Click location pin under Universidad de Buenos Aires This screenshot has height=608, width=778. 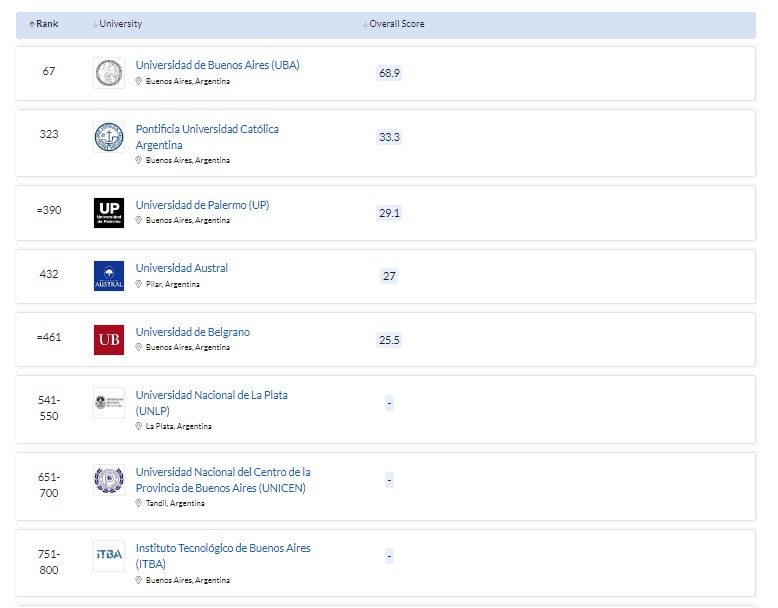pos(138,81)
